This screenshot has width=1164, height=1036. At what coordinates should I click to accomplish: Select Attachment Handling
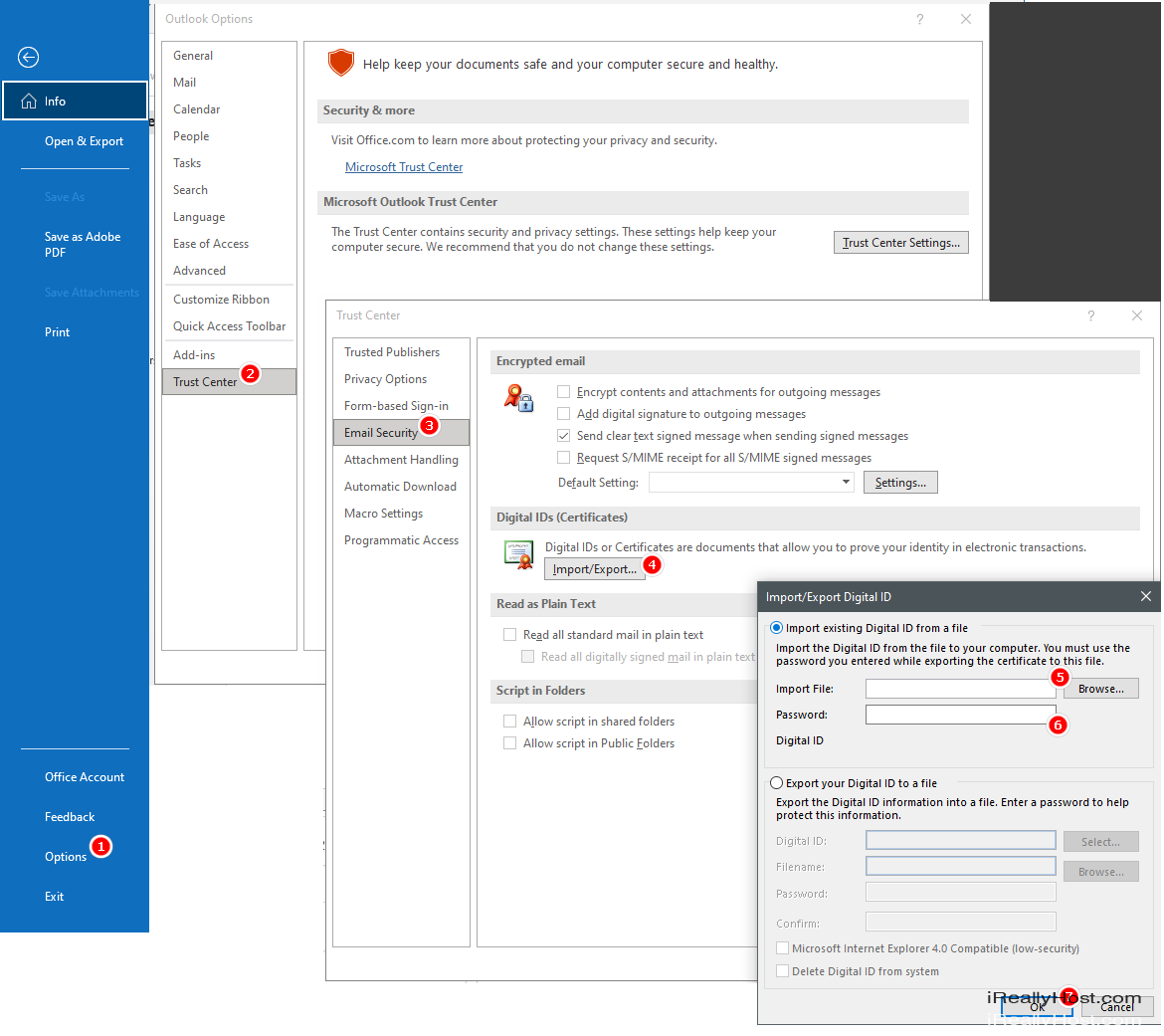coord(401,460)
